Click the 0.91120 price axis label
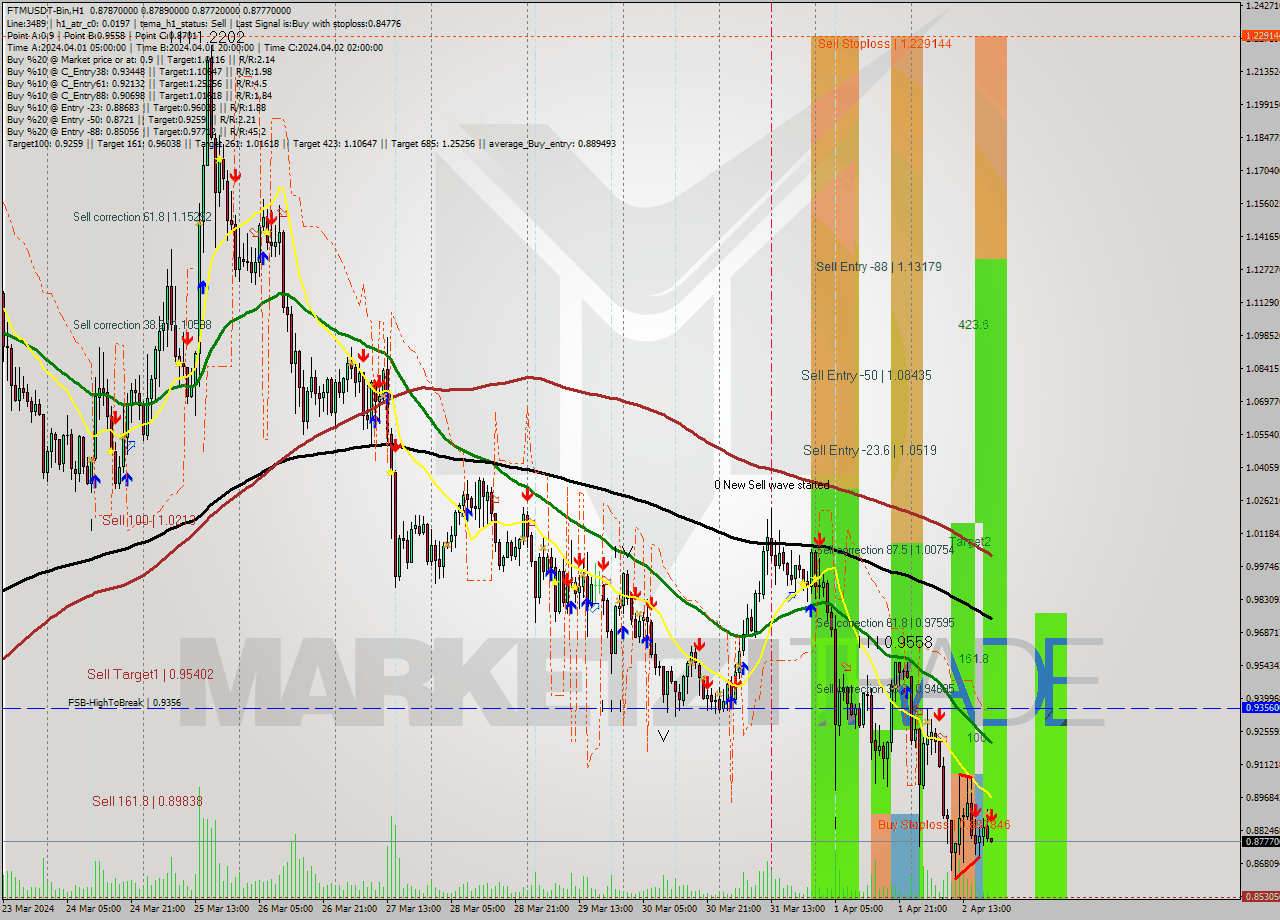This screenshot has height=920, width=1280. point(1262,764)
